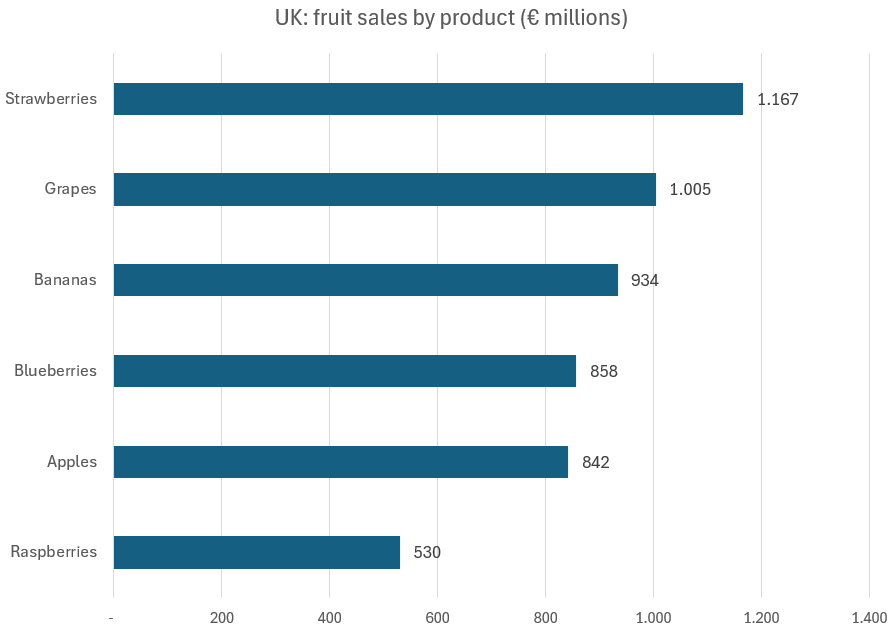Image resolution: width=893 pixels, height=629 pixels.
Task: Select the Blueberries category label
Action: [55, 371]
